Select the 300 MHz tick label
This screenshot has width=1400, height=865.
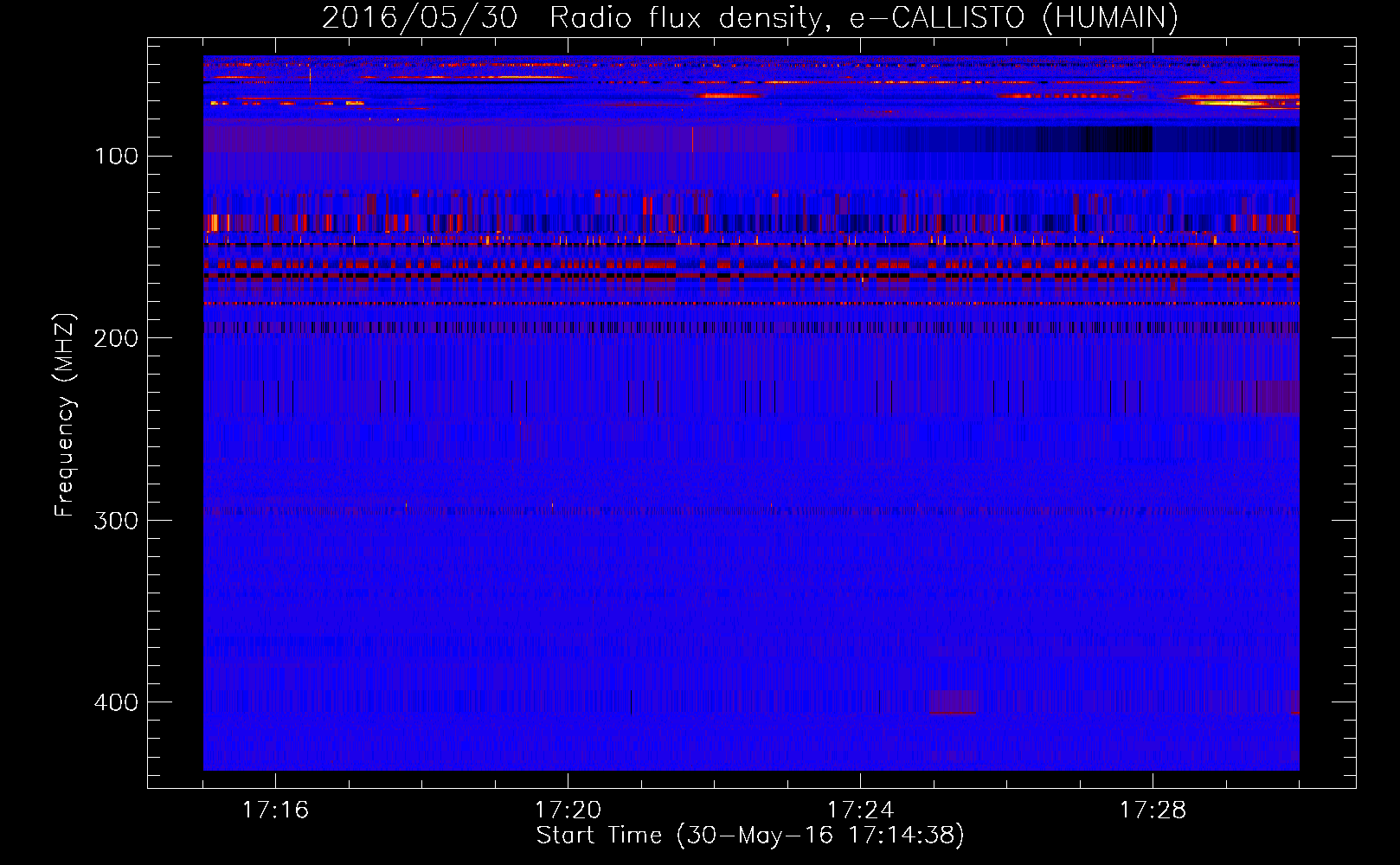point(116,520)
